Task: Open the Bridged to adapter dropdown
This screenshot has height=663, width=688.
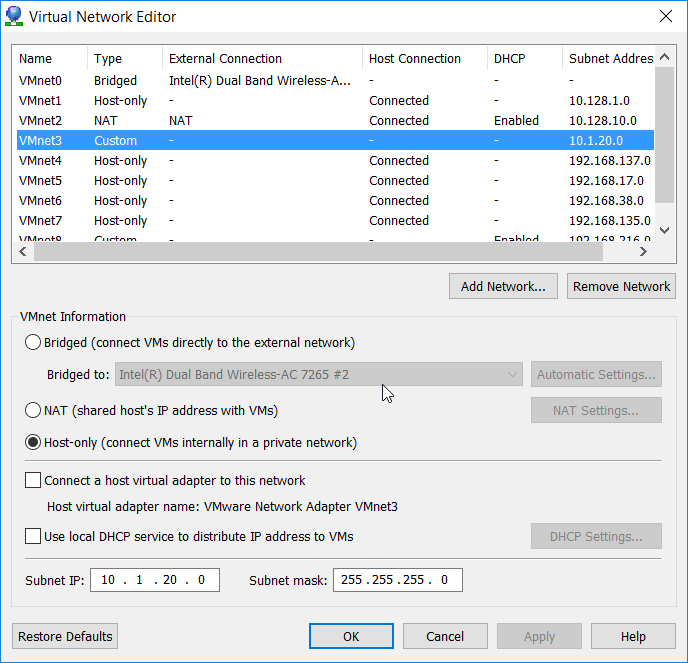Action: click(319, 375)
